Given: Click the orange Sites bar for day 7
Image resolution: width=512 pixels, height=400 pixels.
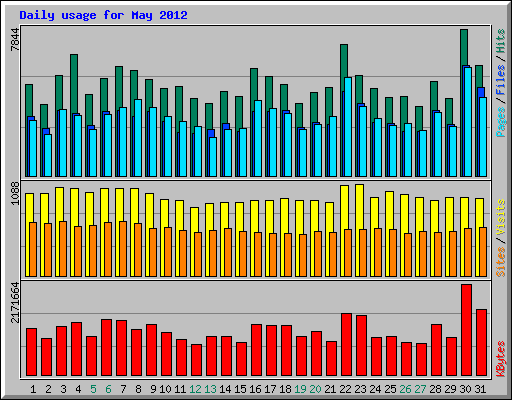Looking at the screenshot, I should click(x=123, y=249).
